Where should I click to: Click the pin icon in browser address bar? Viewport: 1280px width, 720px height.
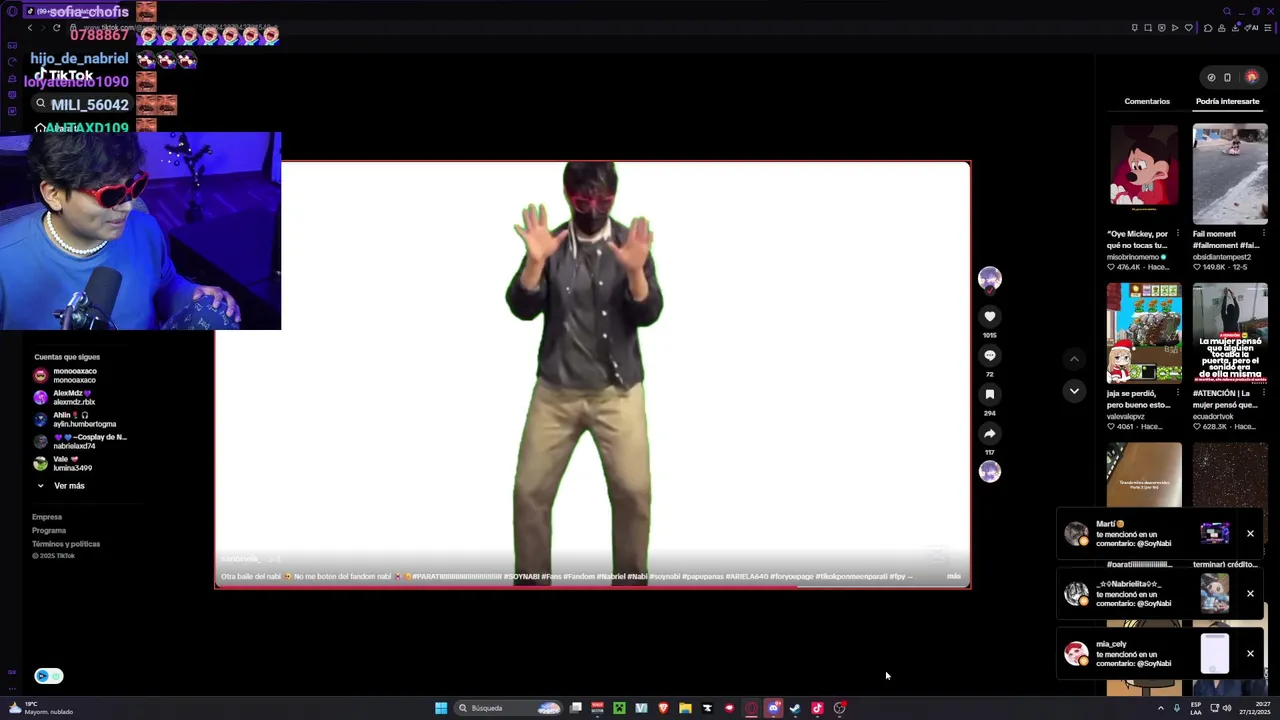[x=1134, y=28]
